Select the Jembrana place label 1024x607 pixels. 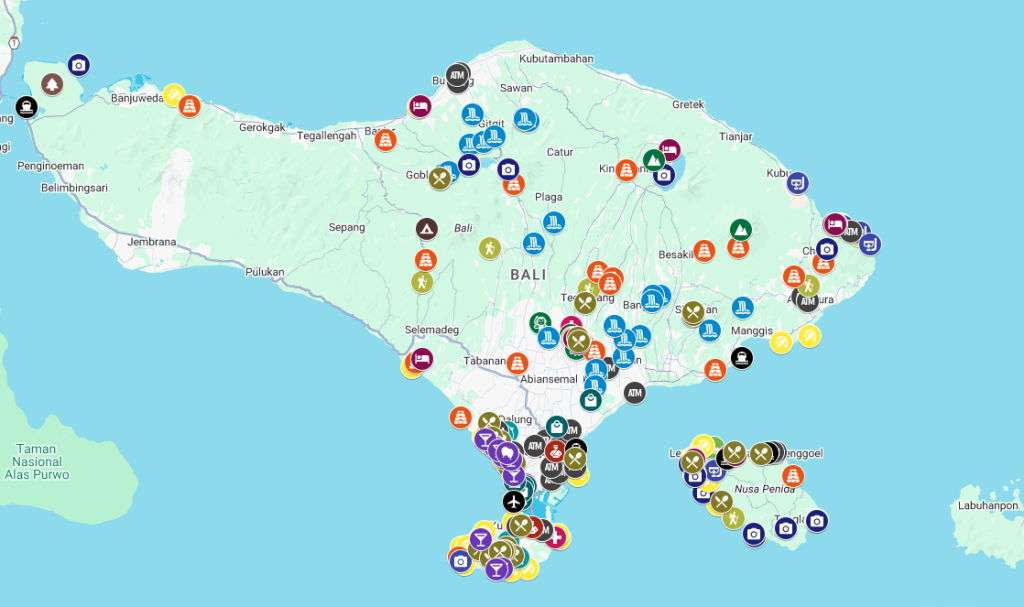pyautogui.click(x=152, y=242)
